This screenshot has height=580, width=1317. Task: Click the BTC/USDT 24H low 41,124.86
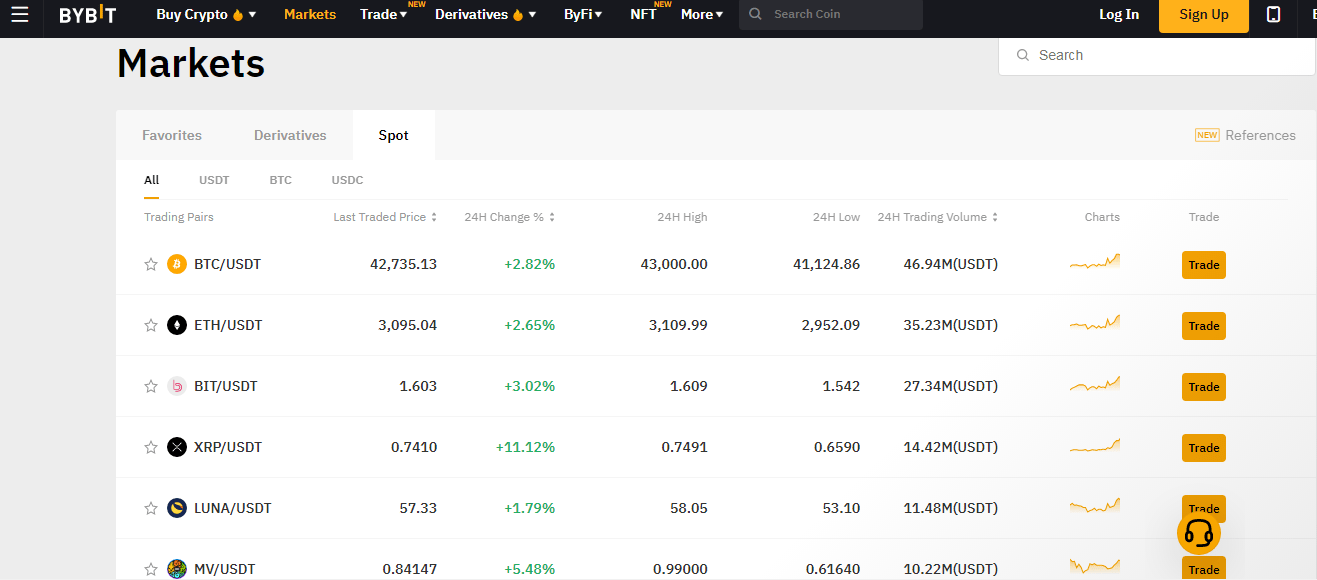pos(826,264)
